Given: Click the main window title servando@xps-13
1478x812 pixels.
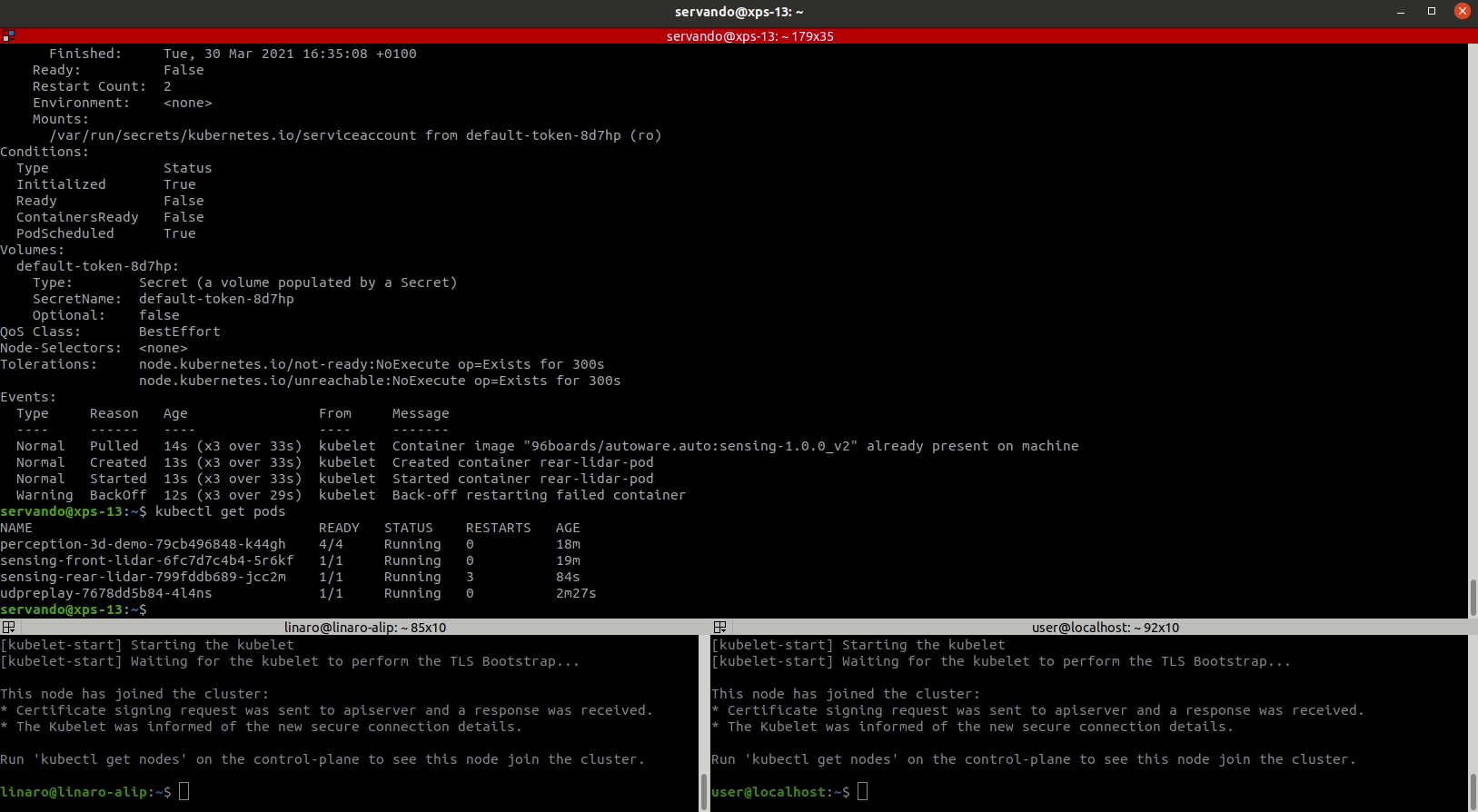Looking at the screenshot, I should (x=739, y=12).
